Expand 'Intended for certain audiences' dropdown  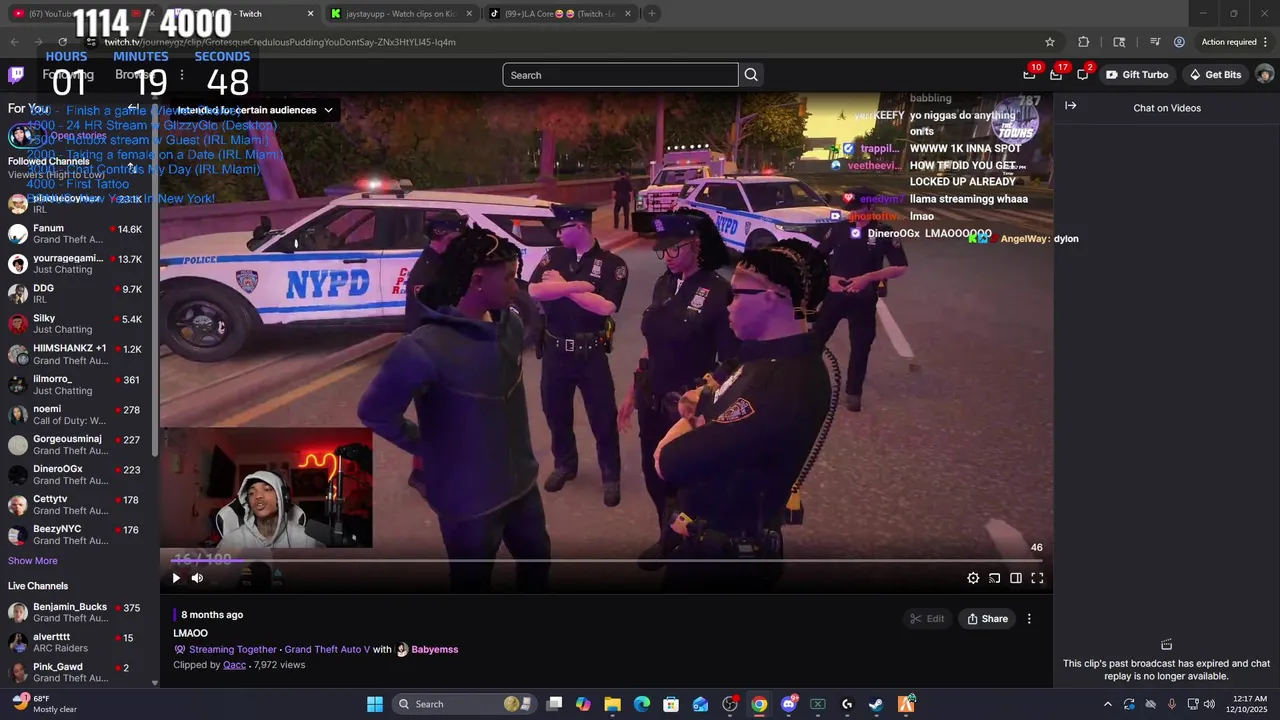click(255, 110)
